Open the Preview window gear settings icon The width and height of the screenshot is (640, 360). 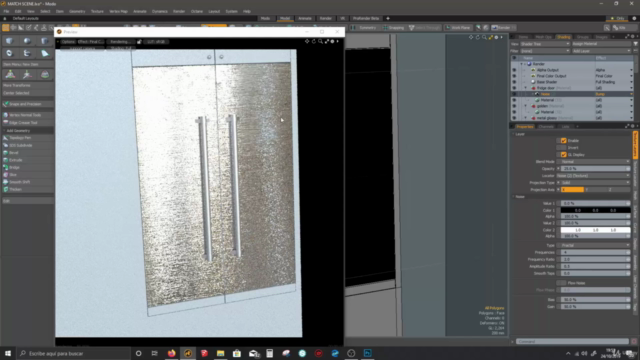(333, 41)
